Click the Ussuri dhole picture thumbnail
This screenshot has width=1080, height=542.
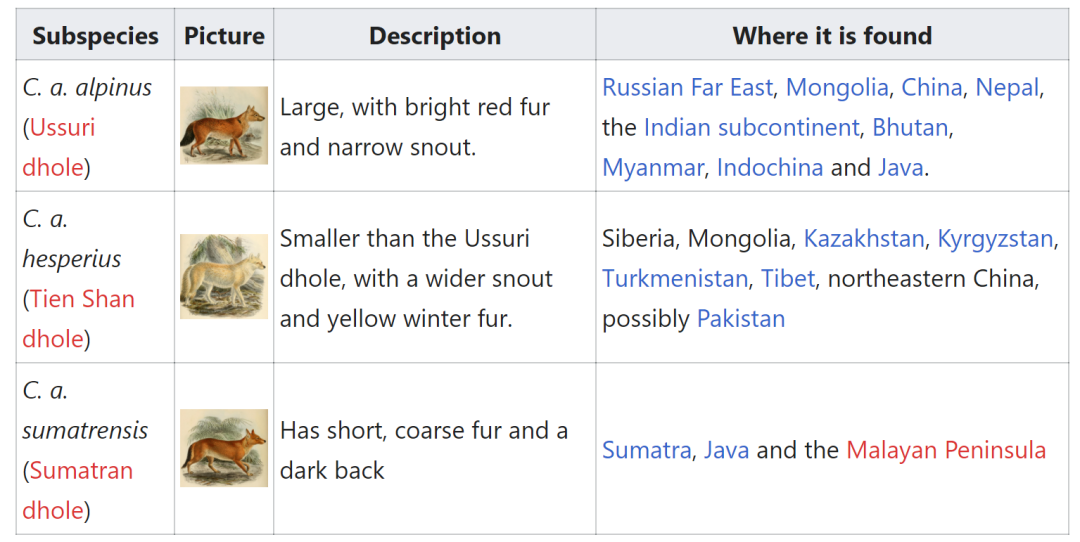coord(224,125)
